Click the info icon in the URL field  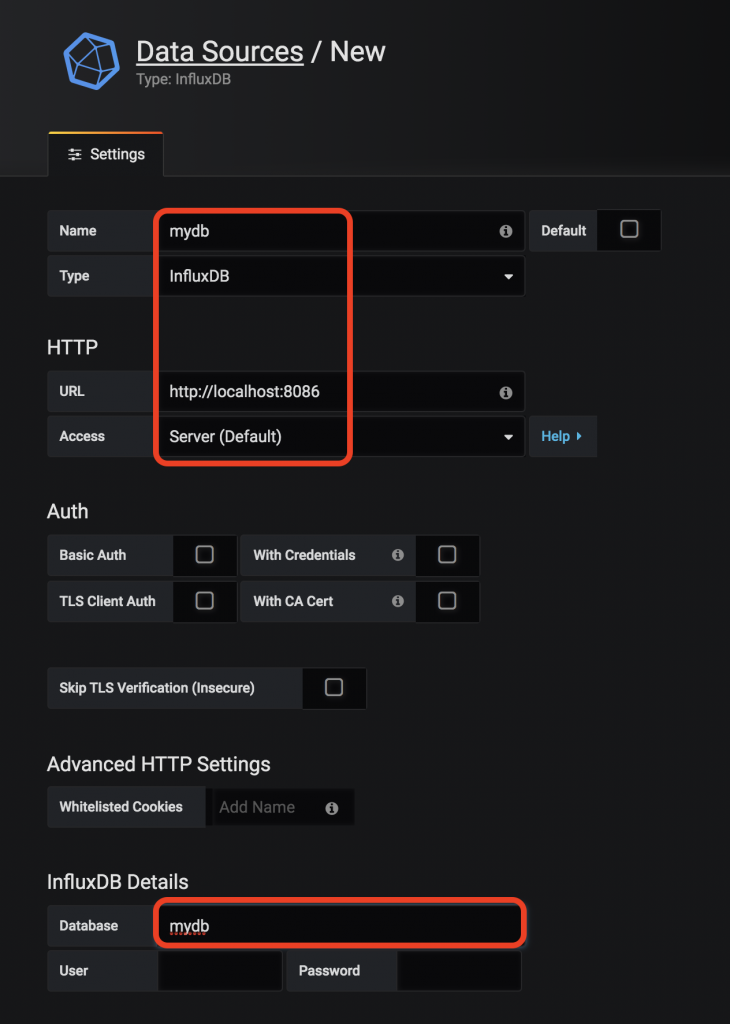505,392
